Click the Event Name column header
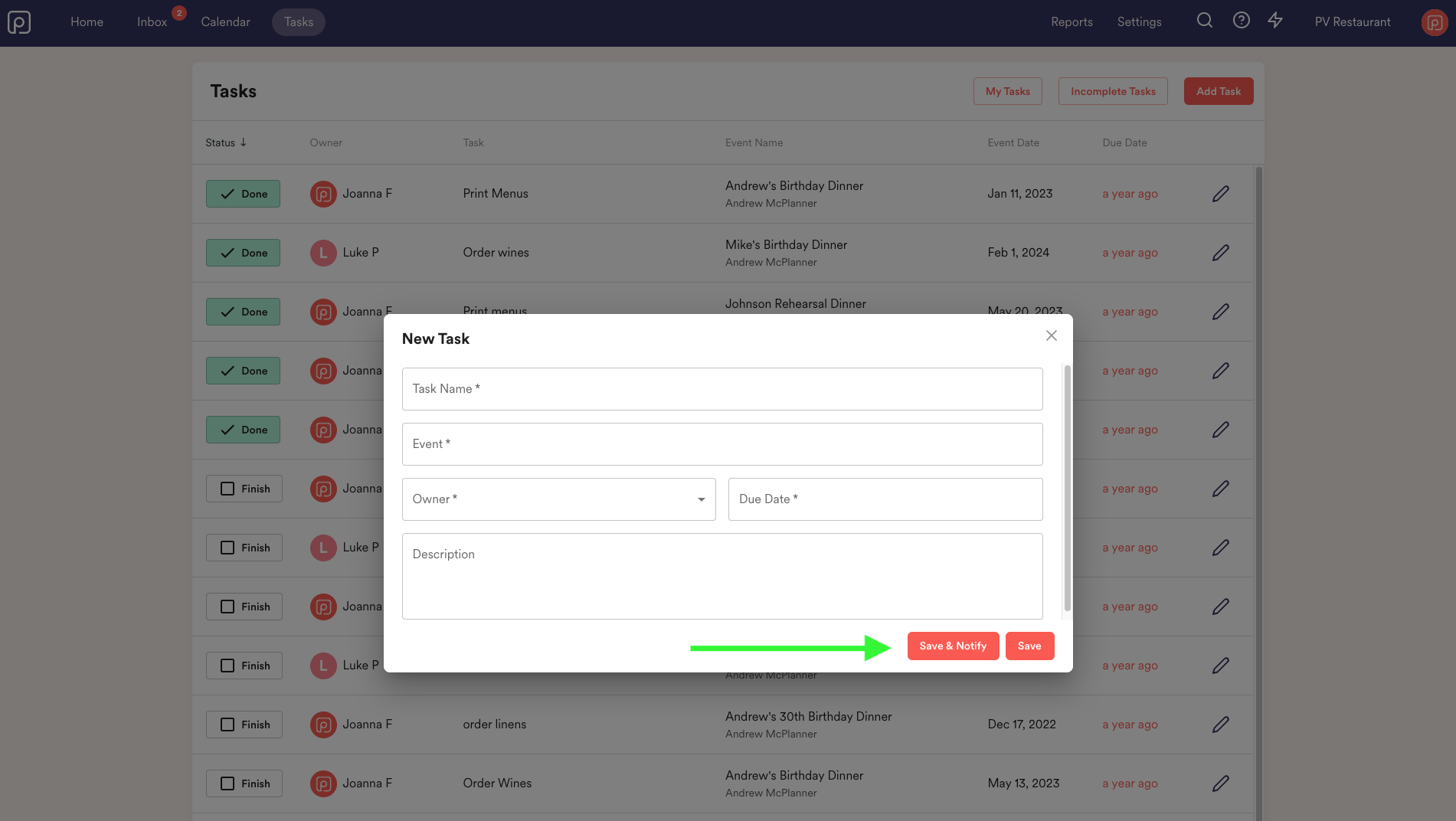The width and height of the screenshot is (1456, 821). pyautogui.click(x=754, y=142)
